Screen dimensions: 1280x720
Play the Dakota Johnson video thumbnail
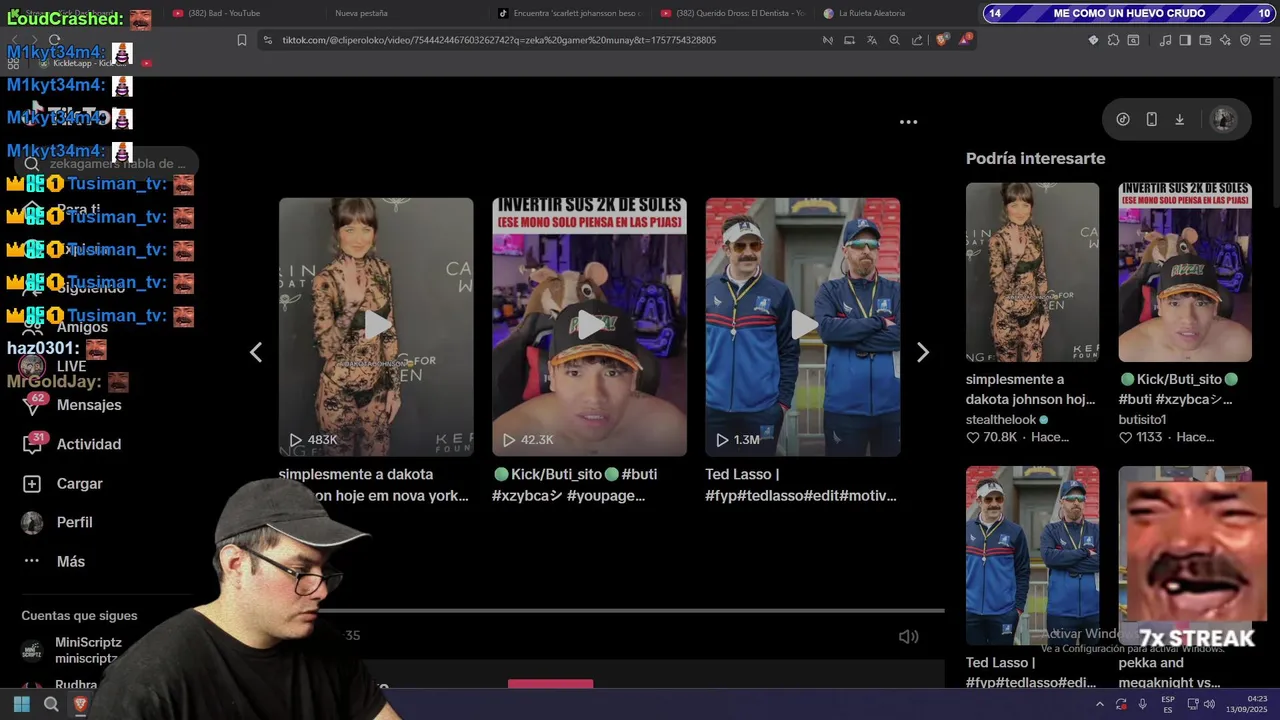coord(376,326)
